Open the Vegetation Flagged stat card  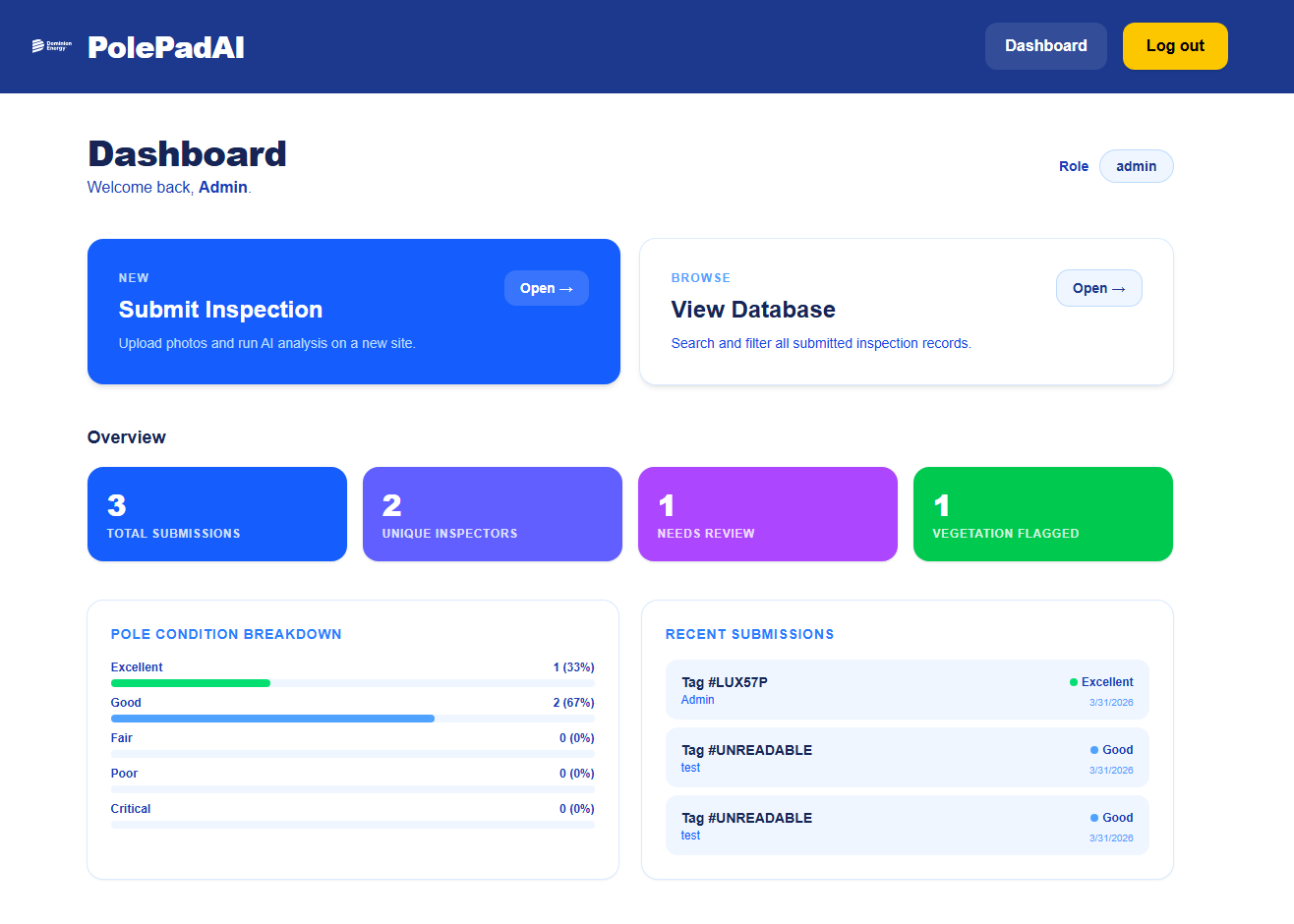(1042, 513)
